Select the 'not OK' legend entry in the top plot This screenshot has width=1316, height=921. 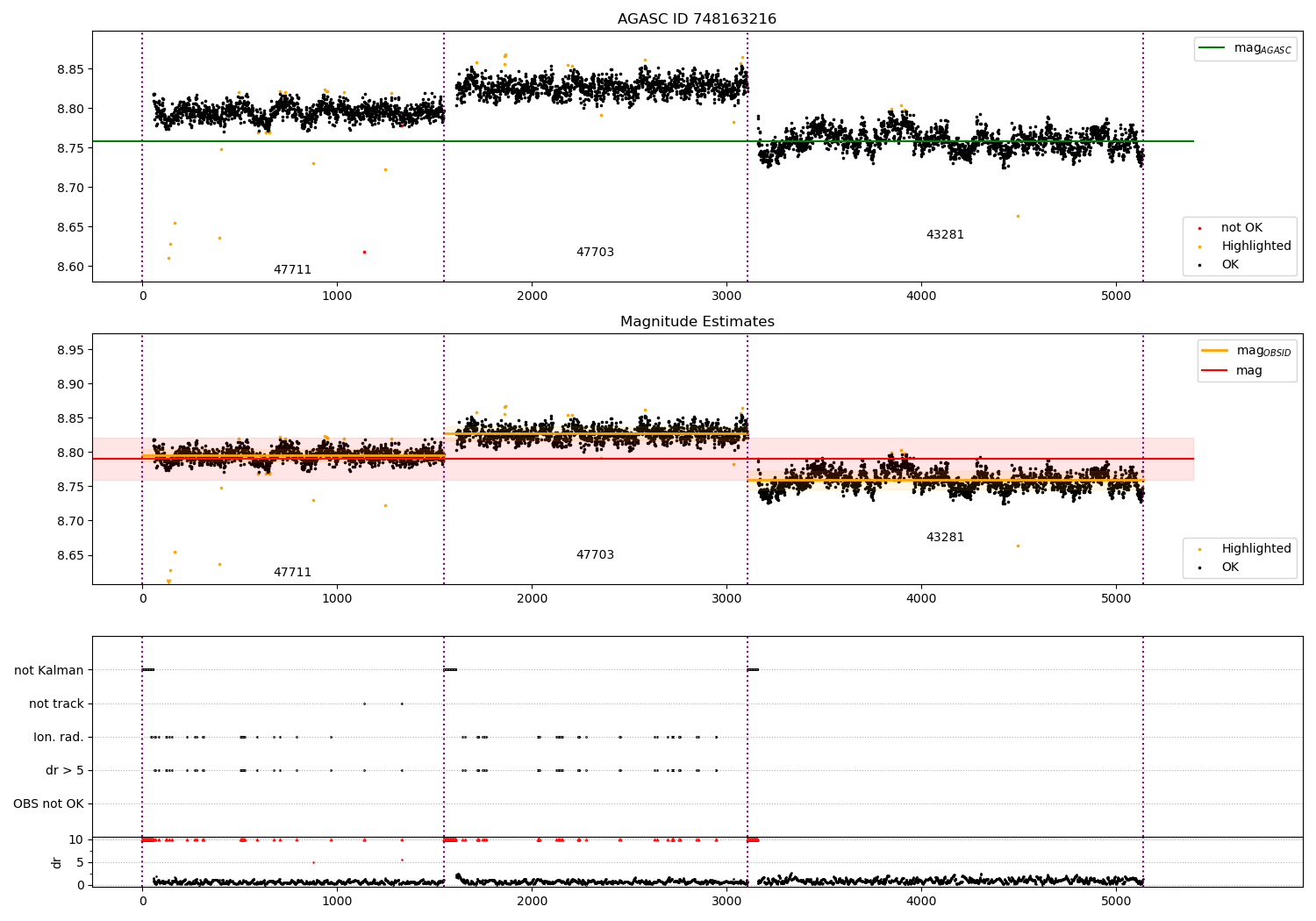point(1241,227)
